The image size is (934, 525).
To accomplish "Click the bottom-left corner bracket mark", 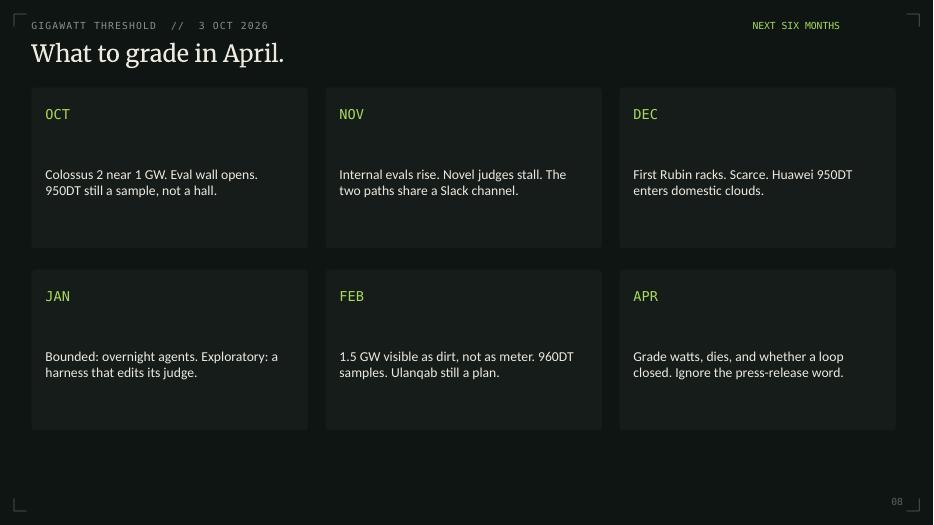I will coord(19,505).
